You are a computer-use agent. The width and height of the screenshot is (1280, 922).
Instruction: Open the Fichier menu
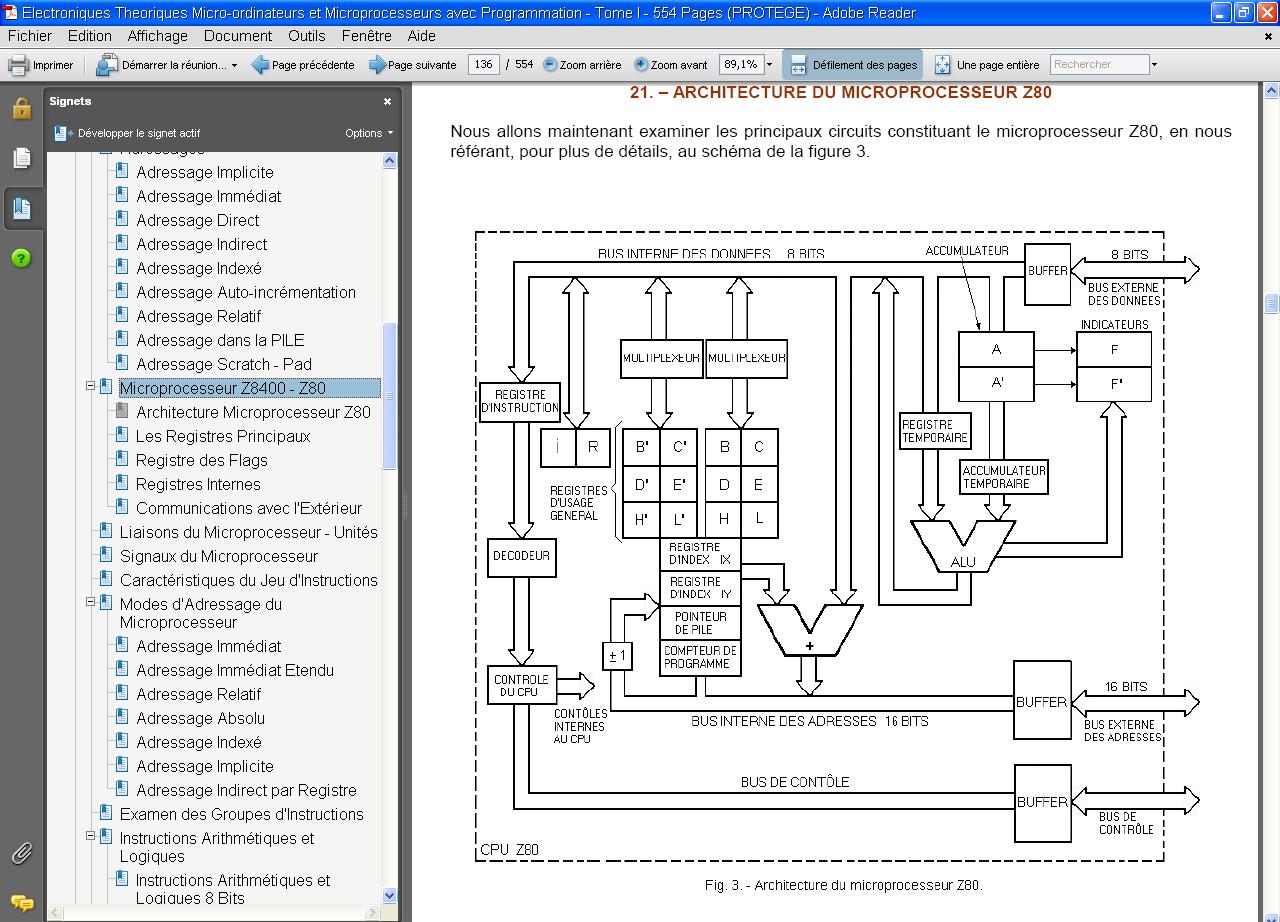click(30, 35)
